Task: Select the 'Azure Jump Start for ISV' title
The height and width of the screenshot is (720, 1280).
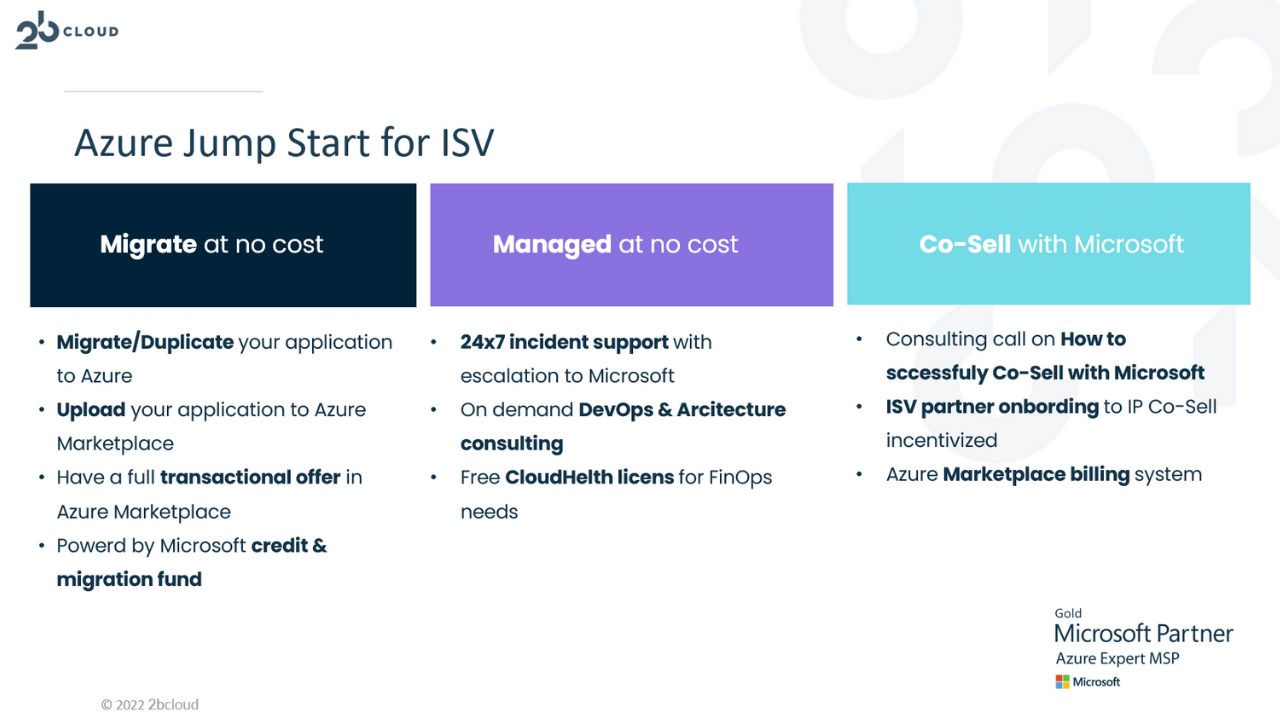Action: tap(284, 143)
